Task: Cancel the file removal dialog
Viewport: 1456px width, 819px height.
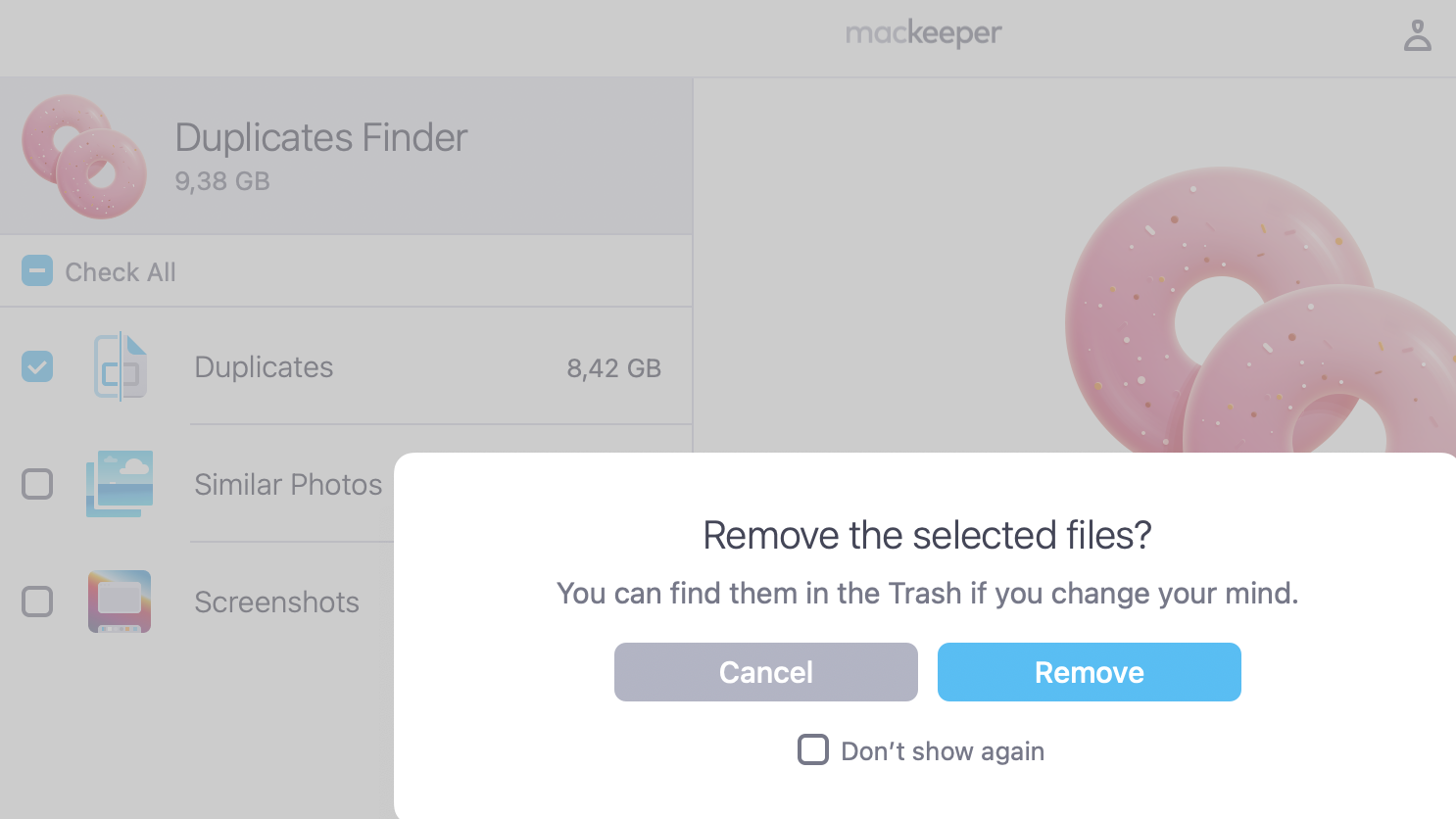Action: pyautogui.click(x=765, y=672)
